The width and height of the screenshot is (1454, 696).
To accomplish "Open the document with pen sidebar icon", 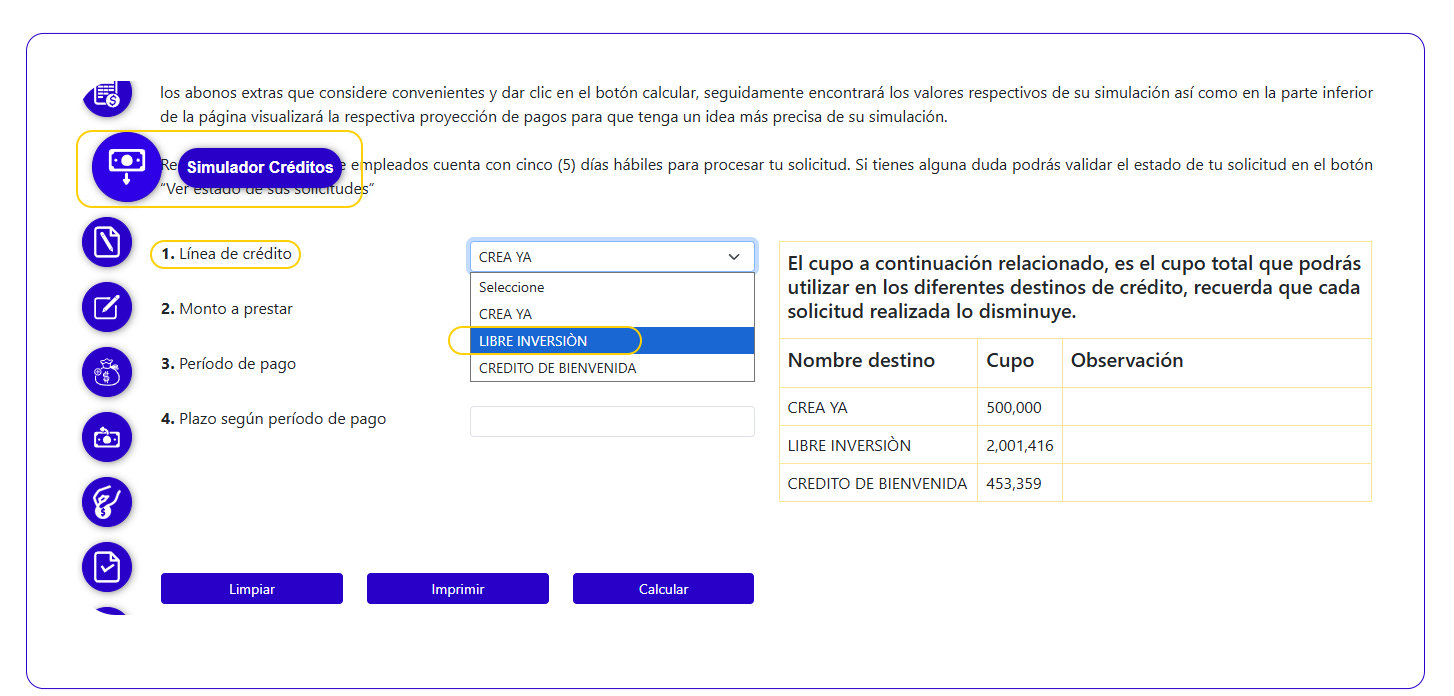I will [x=107, y=242].
